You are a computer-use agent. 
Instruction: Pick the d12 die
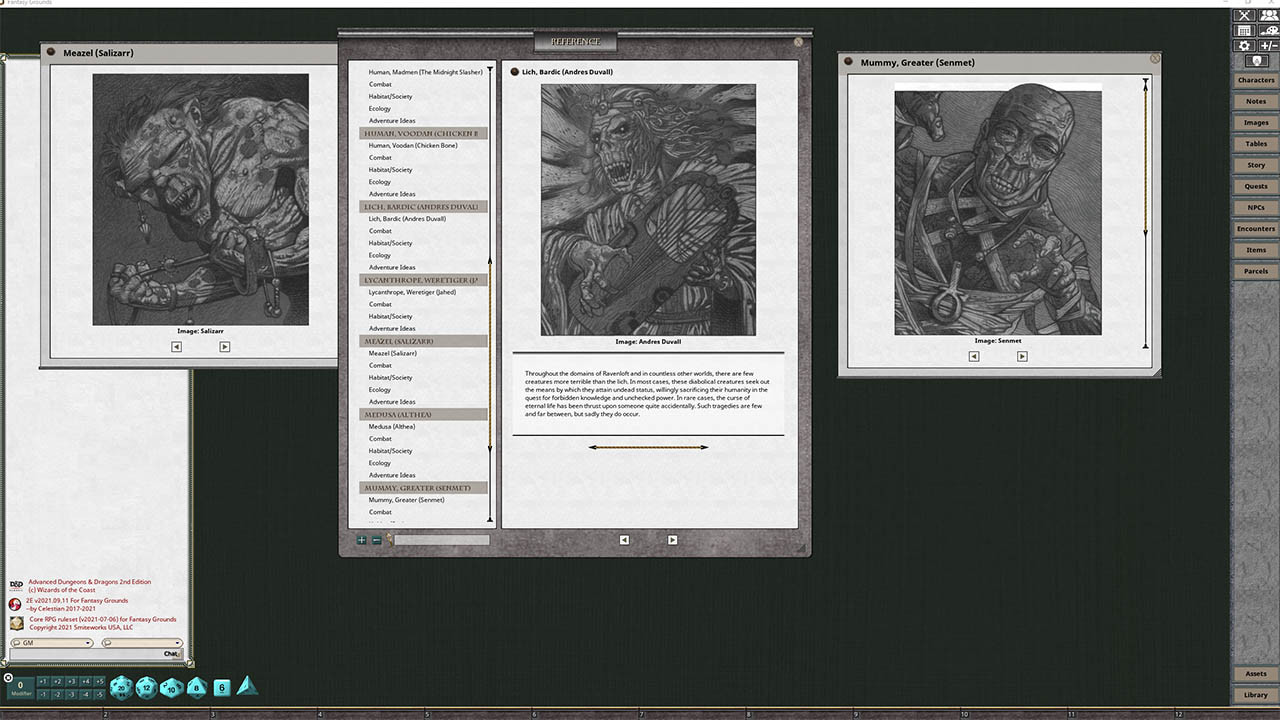click(147, 687)
